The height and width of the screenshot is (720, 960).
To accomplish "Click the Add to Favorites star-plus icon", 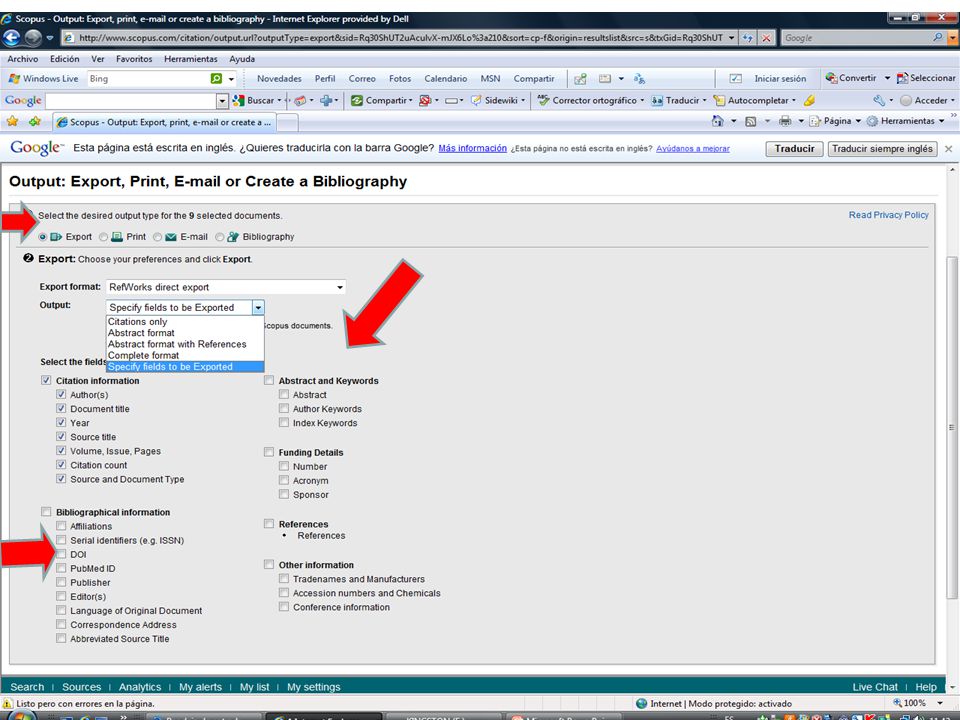I will click(35, 121).
